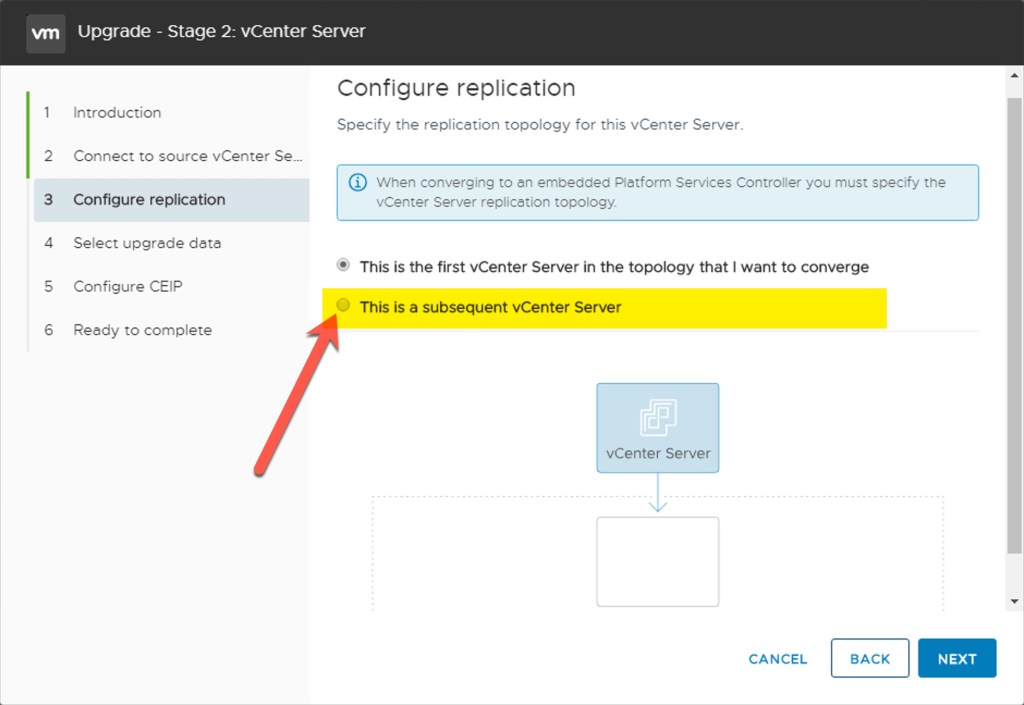Select step 3 Configure replication
The height and width of the screenshot is (705, 1024).
(149, 200)
